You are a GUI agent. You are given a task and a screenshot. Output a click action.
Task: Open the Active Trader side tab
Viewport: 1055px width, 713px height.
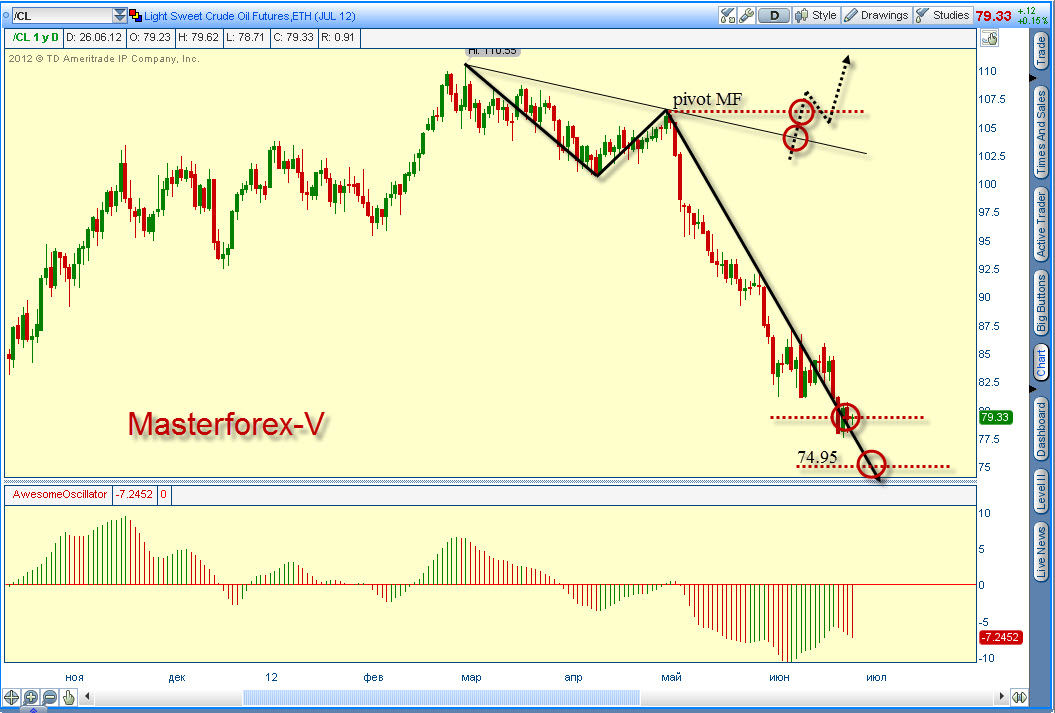pos(1041,225)
